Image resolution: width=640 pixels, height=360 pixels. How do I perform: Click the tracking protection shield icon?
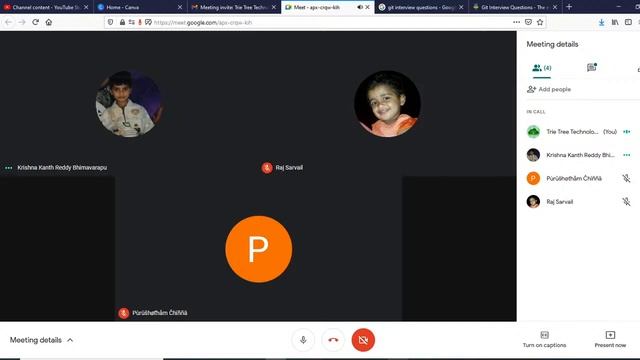click(110, 22)
